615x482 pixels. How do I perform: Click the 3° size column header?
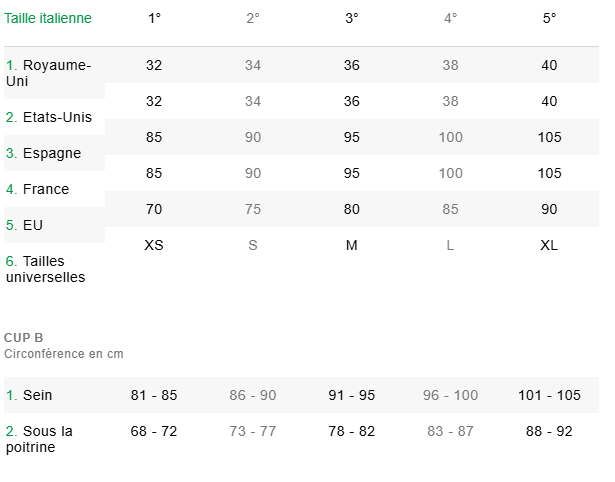click(x=352, y=18)
